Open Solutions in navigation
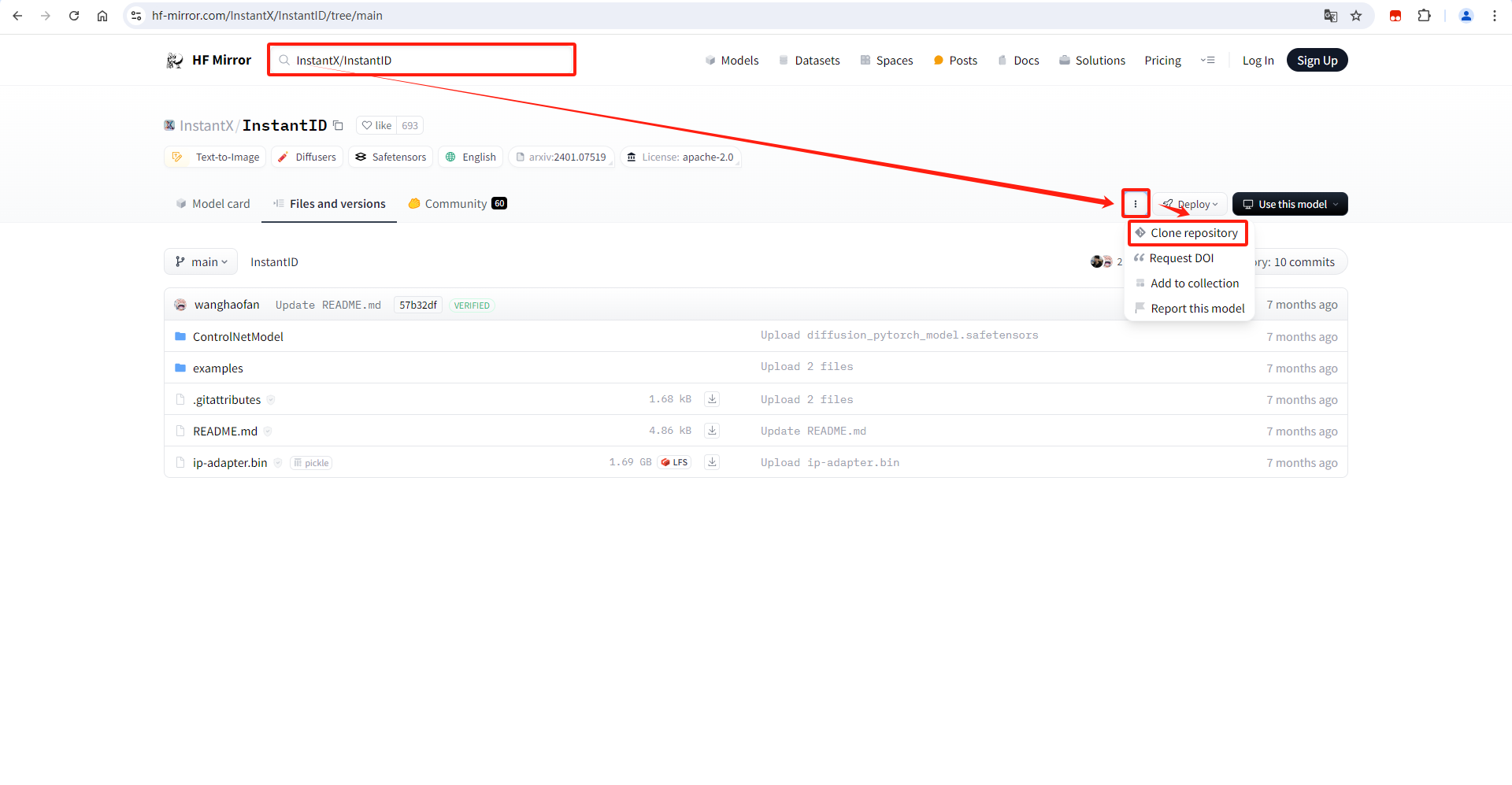Screen dimensions: 1512x785 (x=1092, y=61)
